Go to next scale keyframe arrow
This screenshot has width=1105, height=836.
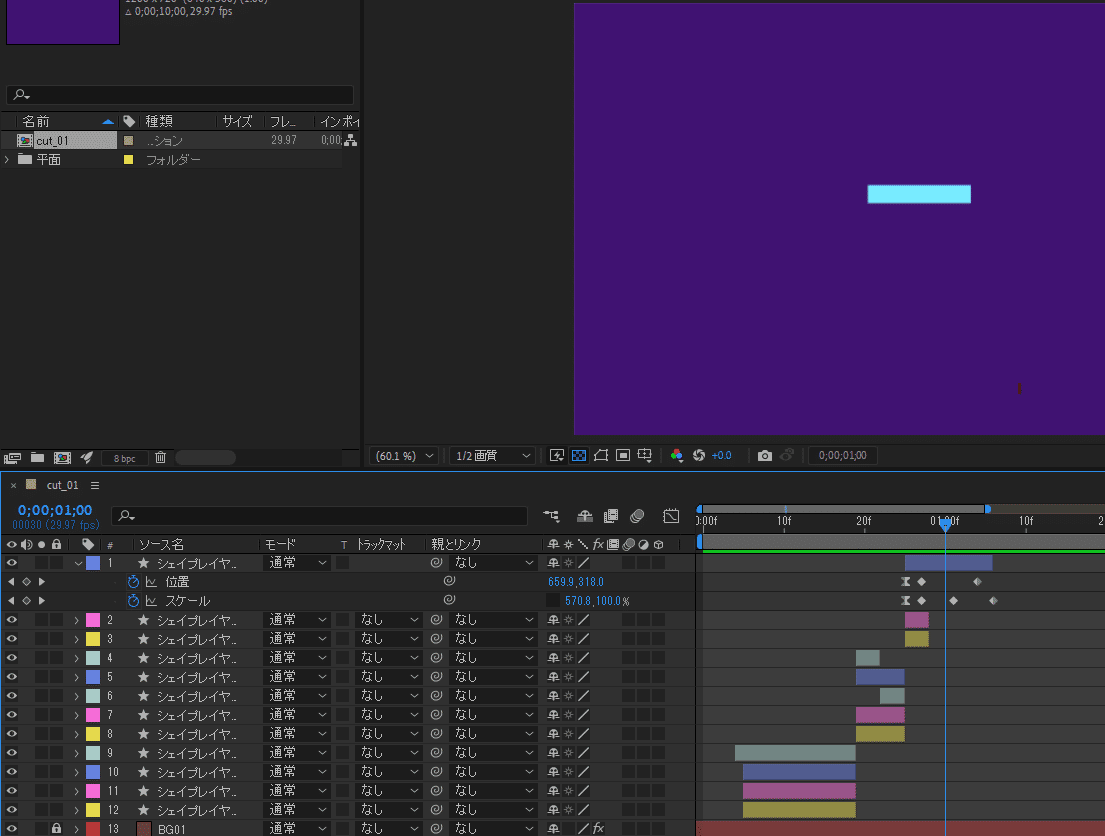point(42,601)
